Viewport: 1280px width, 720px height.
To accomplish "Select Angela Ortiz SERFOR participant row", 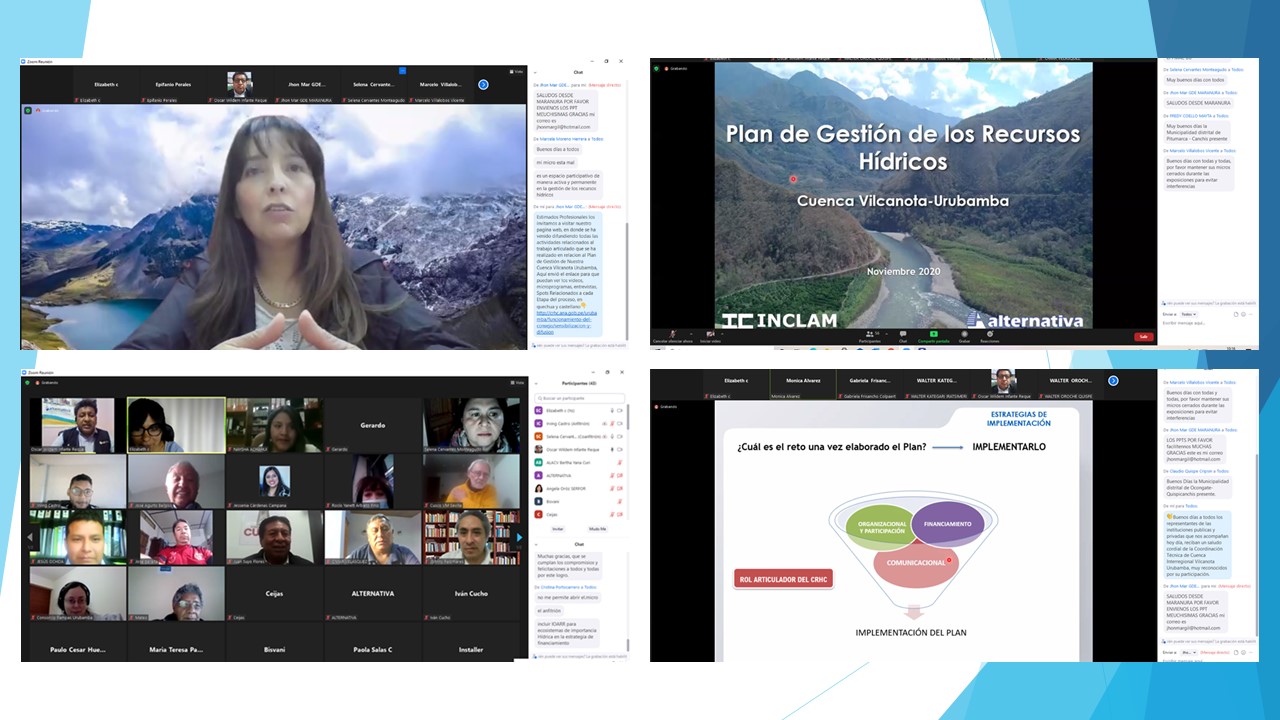I will pos(579,488).
